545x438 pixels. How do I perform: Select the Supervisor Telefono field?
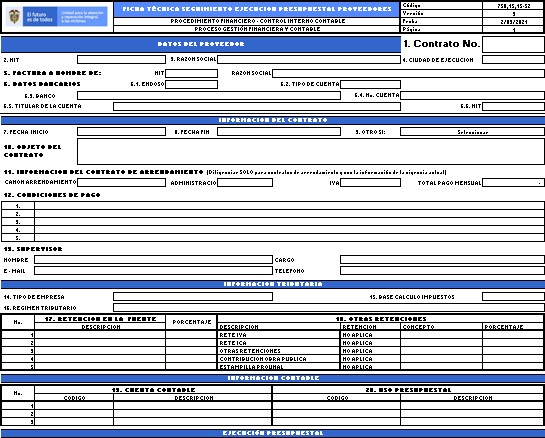pyautogui.click(x=442, y=270)
